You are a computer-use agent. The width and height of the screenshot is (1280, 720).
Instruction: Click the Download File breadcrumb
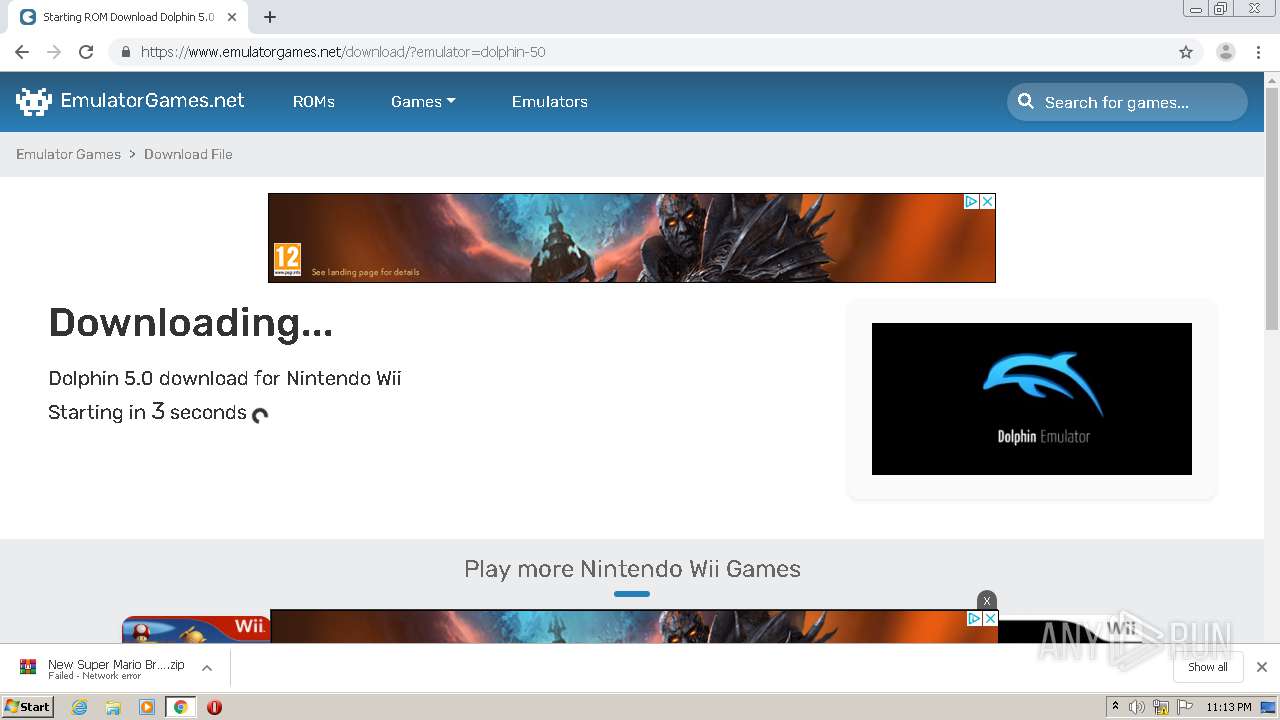pos(188,154)
